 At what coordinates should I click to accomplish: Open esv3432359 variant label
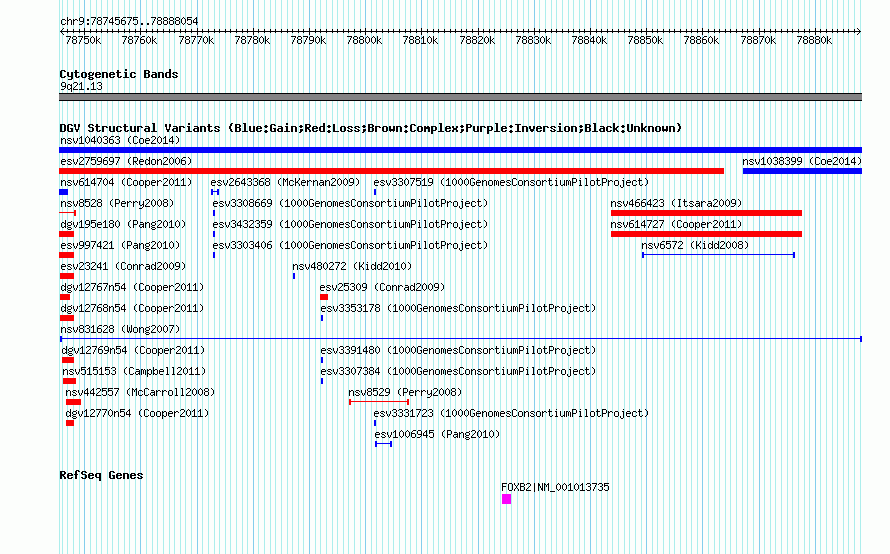350,224
